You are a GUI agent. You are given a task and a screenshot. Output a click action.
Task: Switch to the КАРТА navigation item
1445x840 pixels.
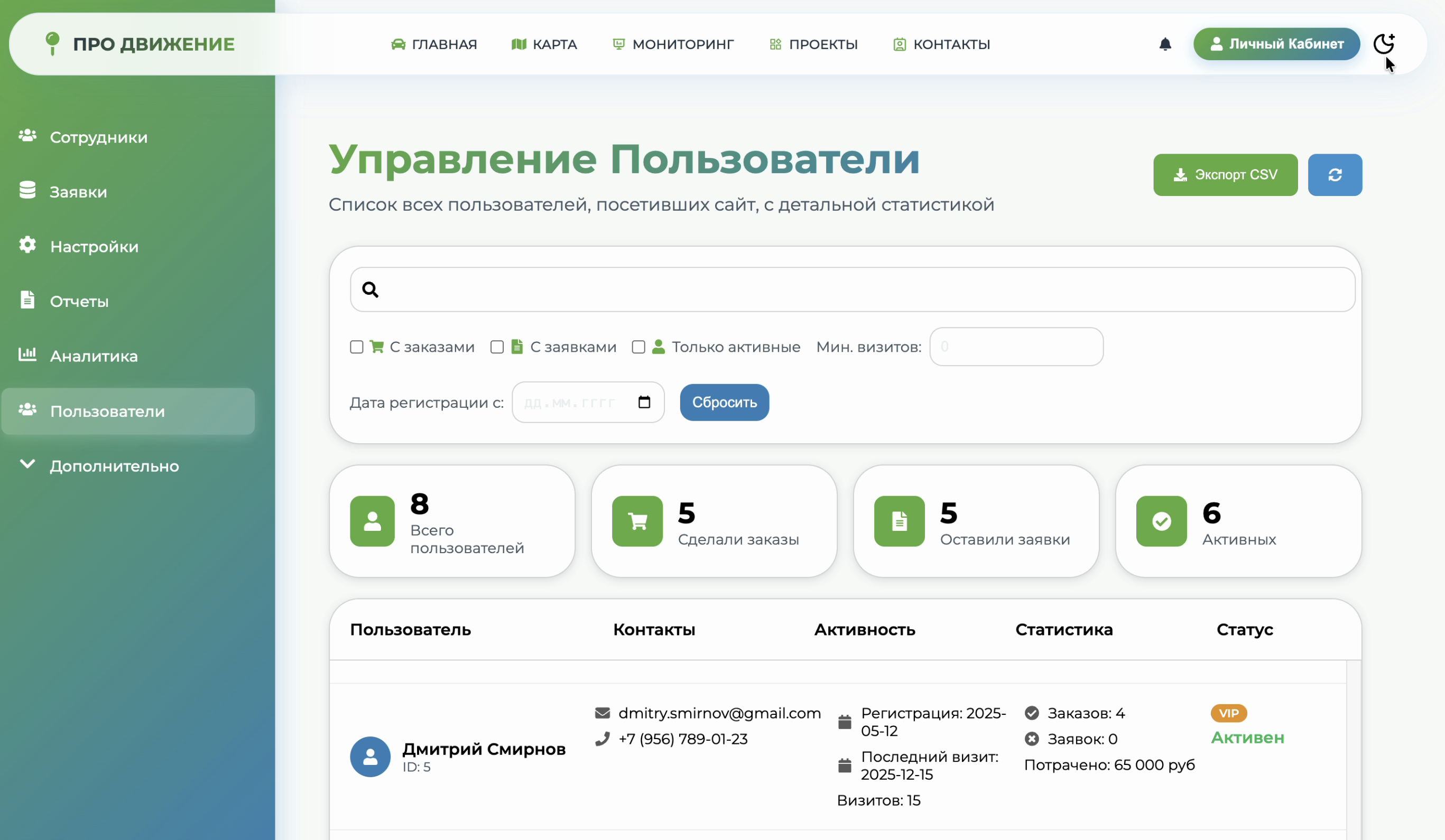click(x=544, y=44)
